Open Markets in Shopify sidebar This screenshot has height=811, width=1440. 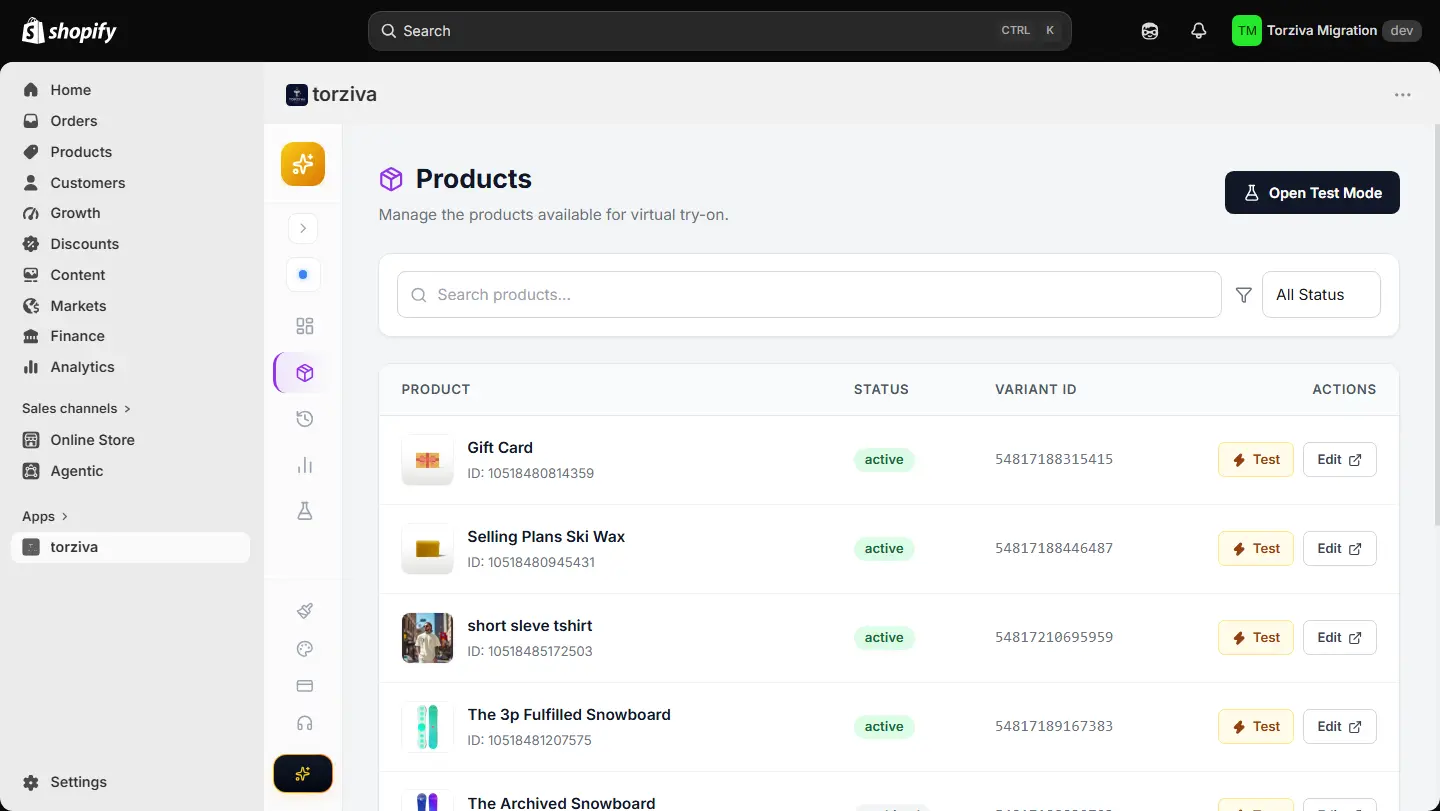(x=131, y=306)
